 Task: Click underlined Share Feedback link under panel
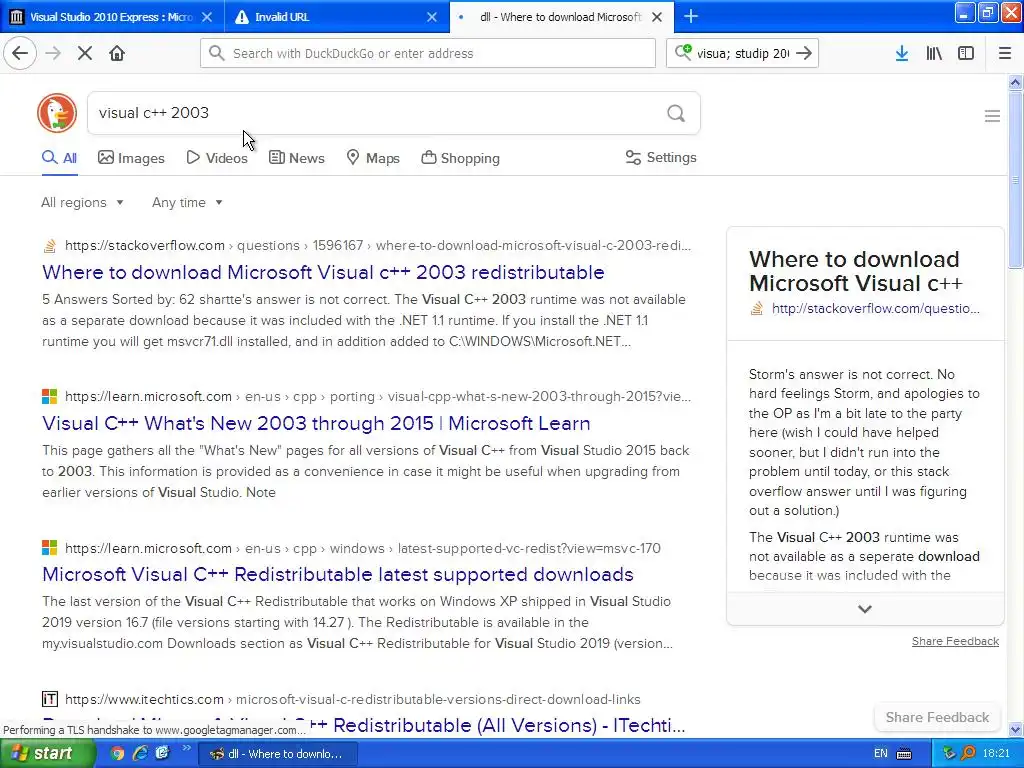(955, 641)
